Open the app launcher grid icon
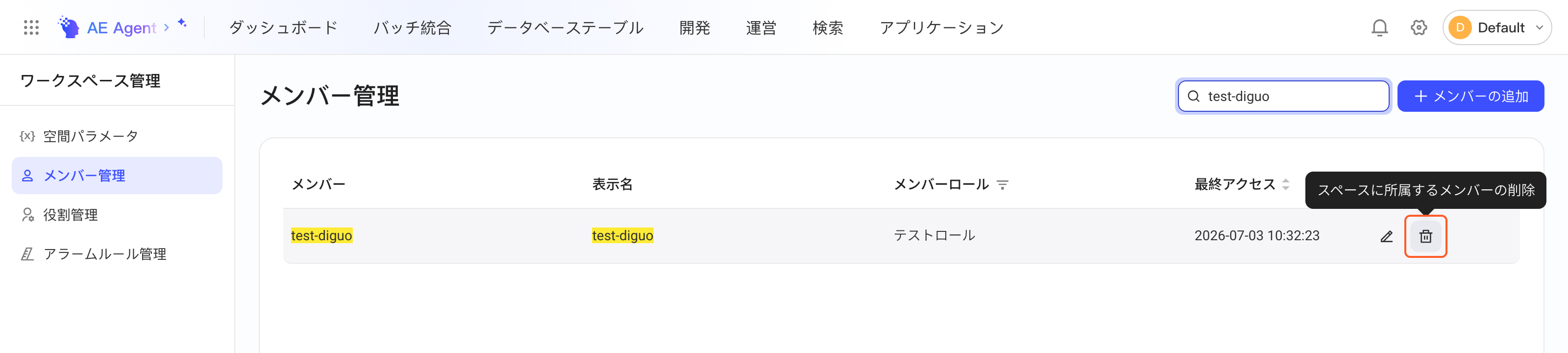1568x353 pixels. (31, 27)
